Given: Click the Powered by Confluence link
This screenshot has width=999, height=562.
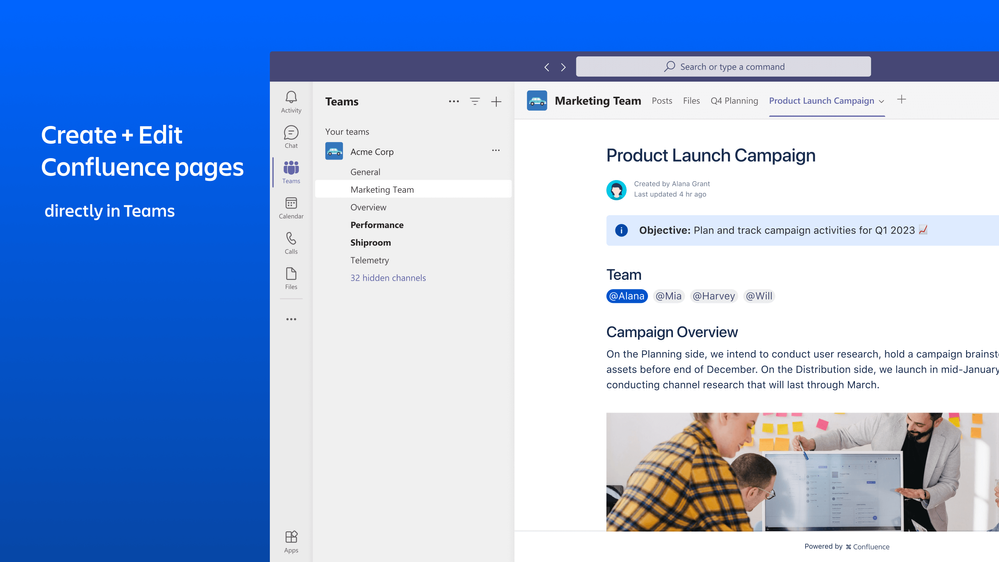Looking at the screenshot, I should [x=847, y=547].
